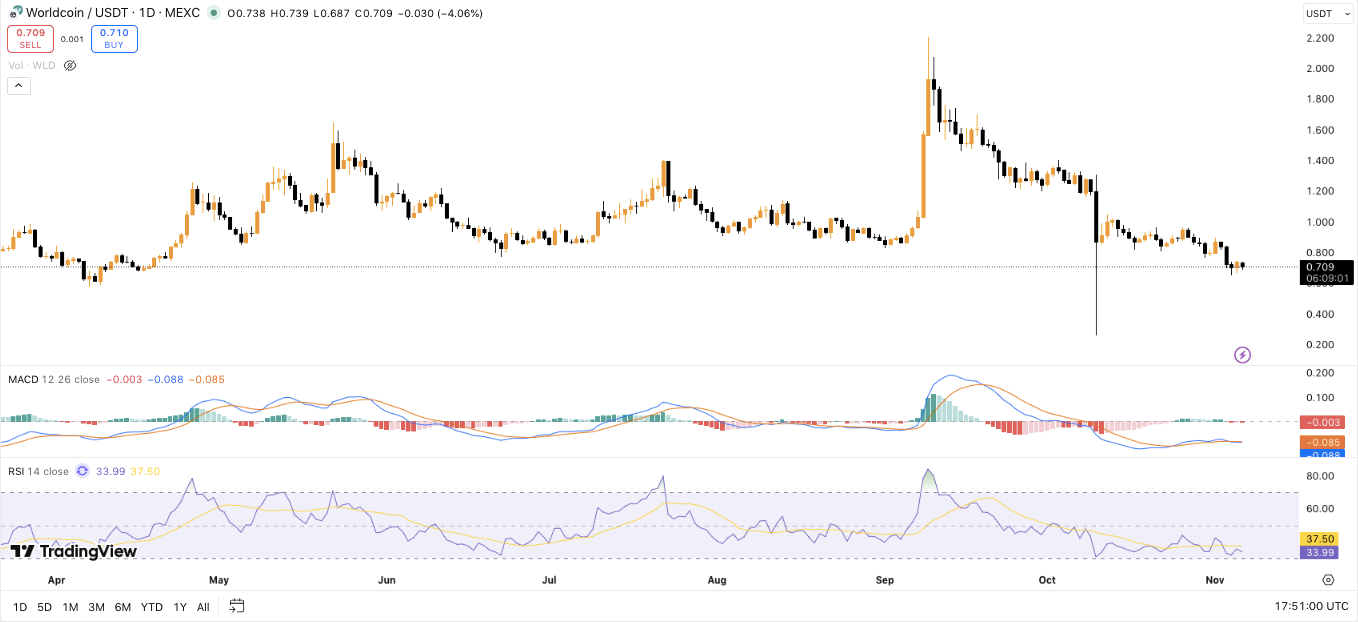Click the RSI refresh cycle icon
Viewport: 1358px width, 622px height.
pyautogui.click(x=84, y=471)
